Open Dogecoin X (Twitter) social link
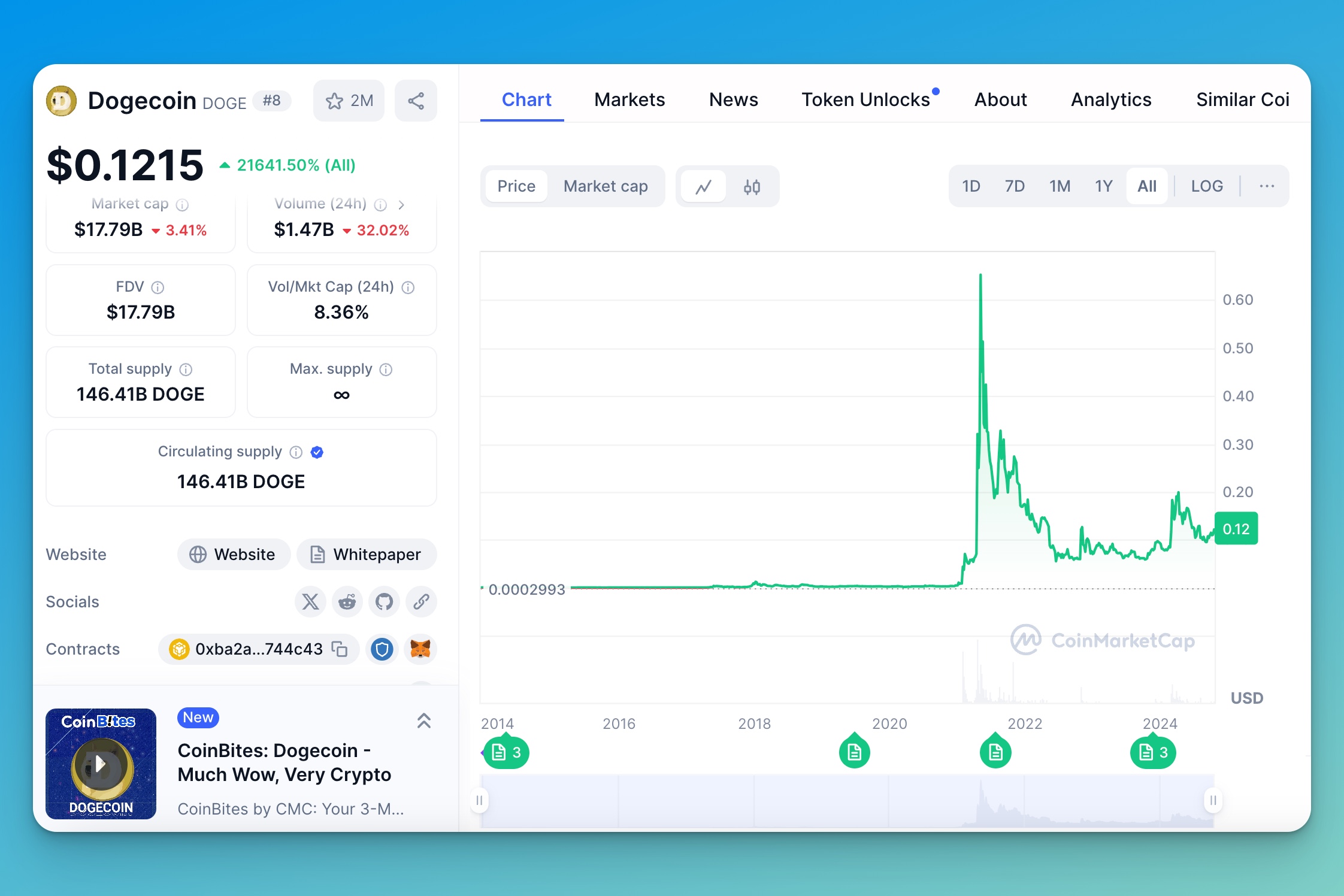1344x896 pixels. [310, 601]
